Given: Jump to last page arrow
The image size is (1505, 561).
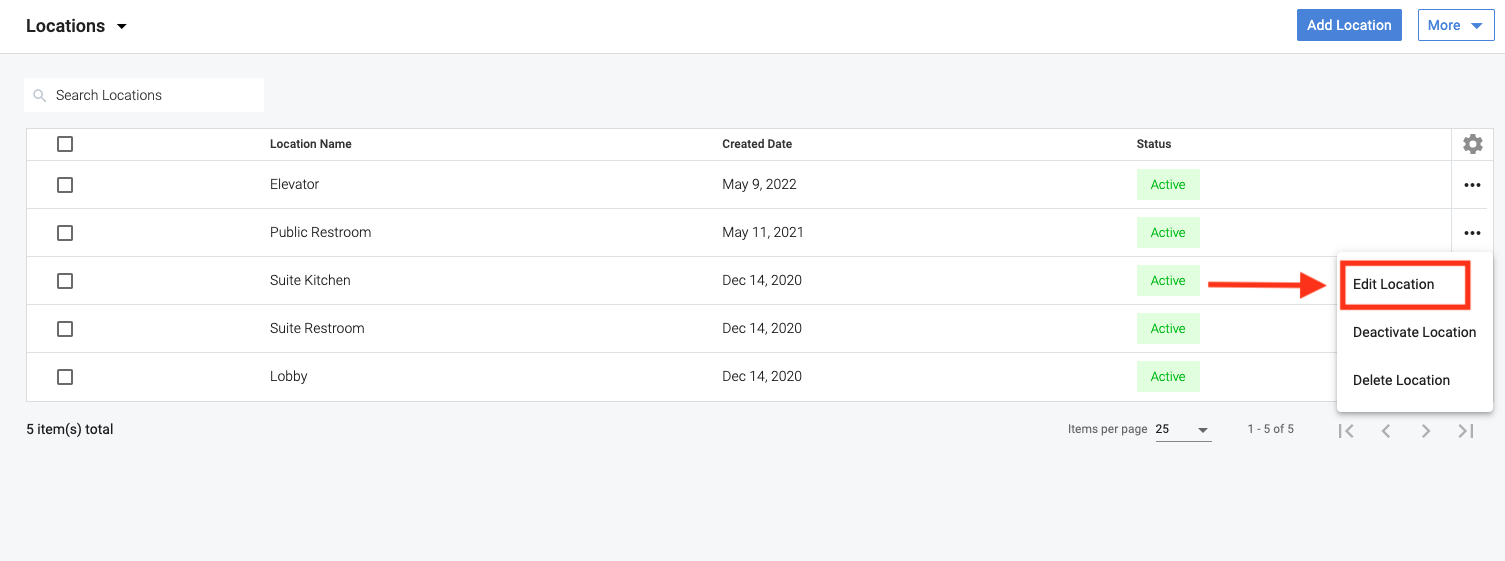Looking at the screenshot, I should (x=1466, y=430).
